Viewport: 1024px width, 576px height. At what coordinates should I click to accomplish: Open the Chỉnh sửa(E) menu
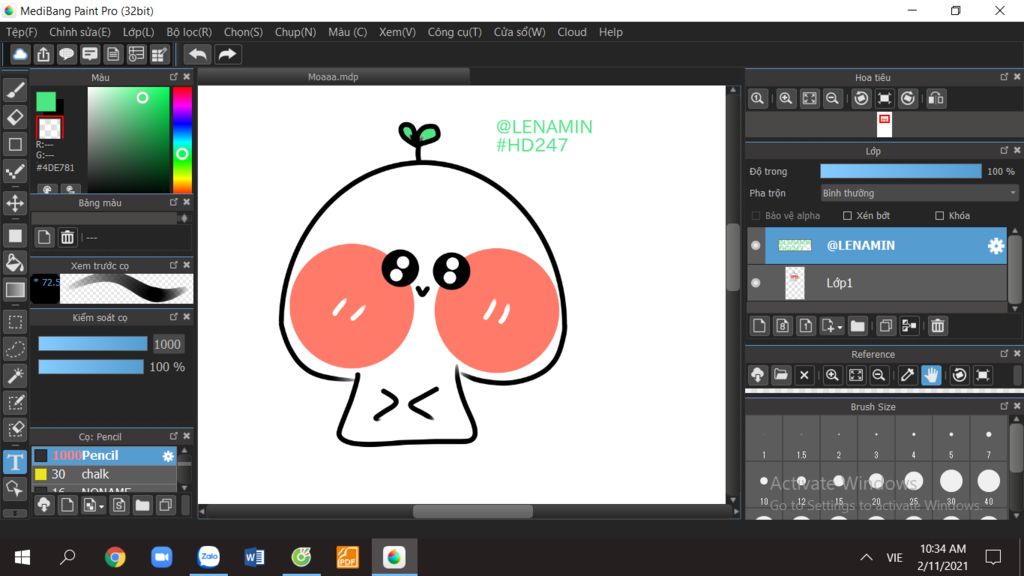coord(80,32)
